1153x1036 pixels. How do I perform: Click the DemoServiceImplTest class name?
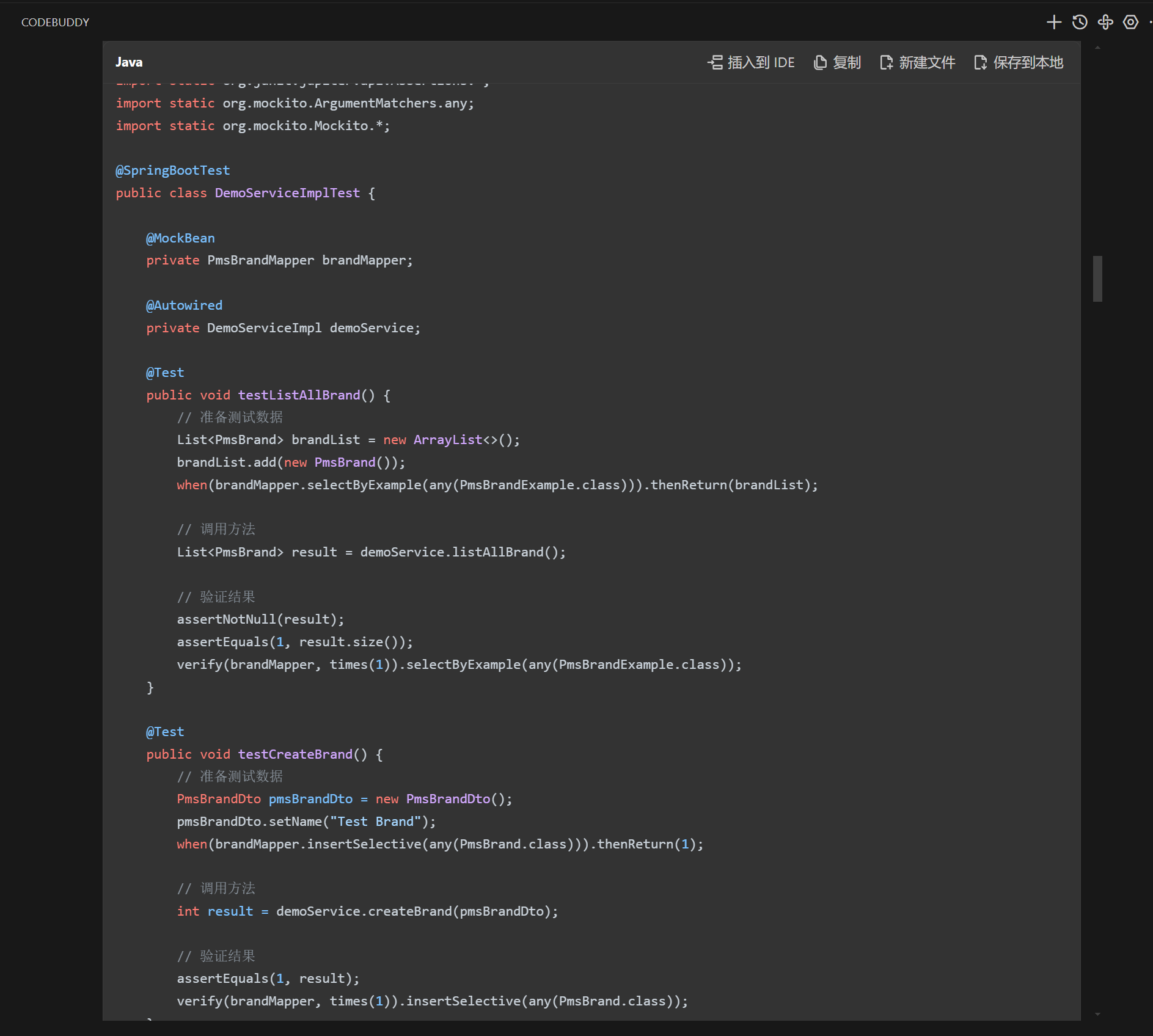287,193
